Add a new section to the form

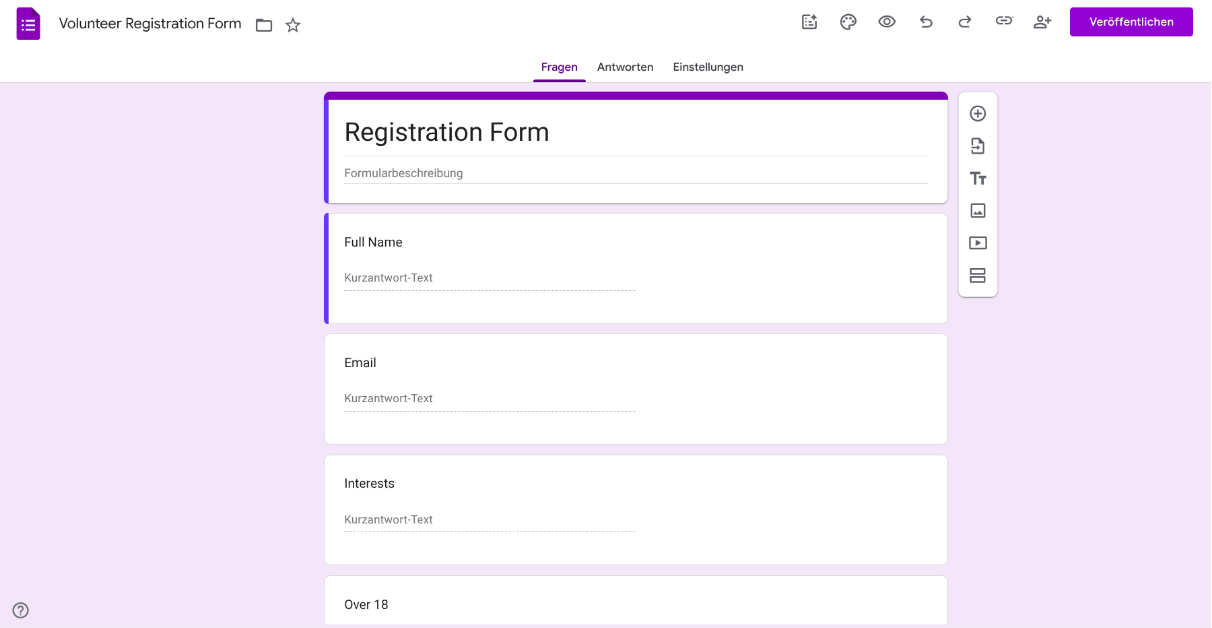tap(977, 274)
